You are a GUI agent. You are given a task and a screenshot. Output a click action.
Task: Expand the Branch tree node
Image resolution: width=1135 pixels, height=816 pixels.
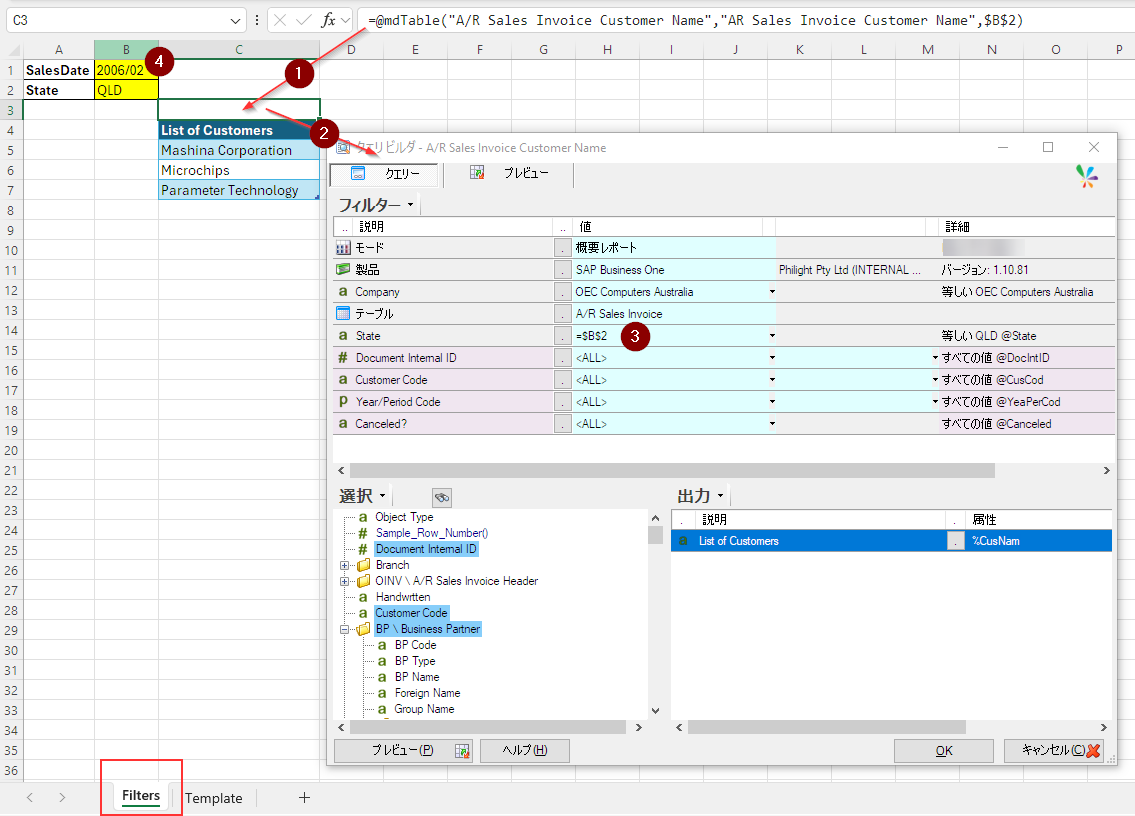tap(345, 565)
